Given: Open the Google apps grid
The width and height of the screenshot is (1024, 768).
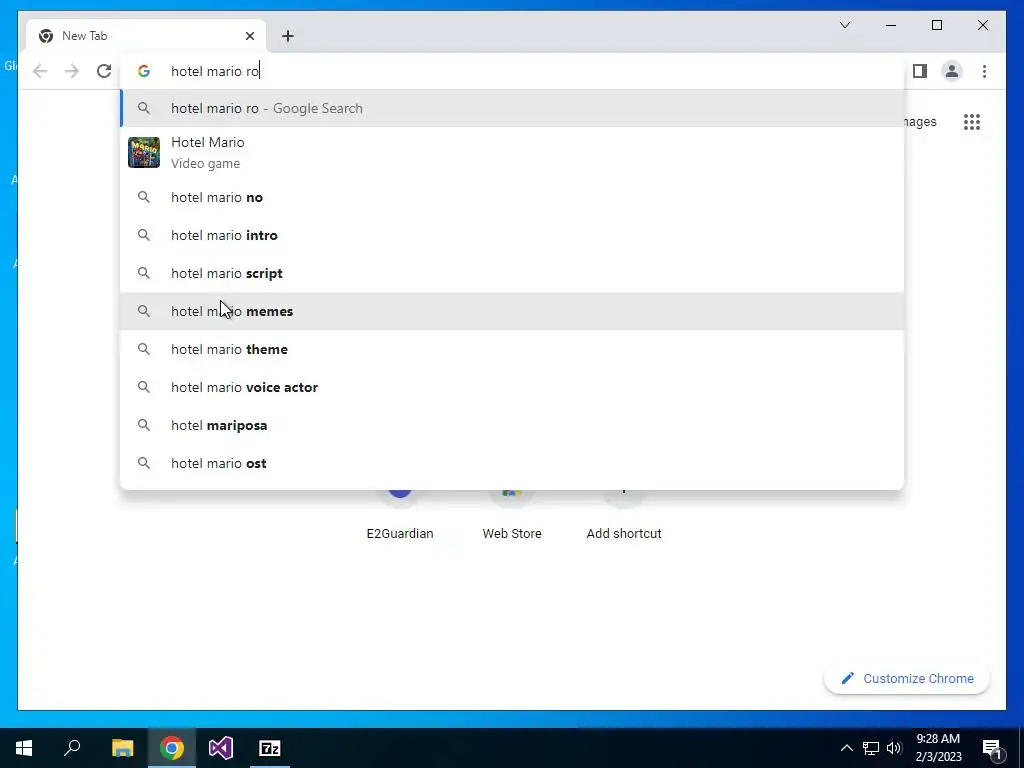Looking at the screenshot, I should [972, 121].
